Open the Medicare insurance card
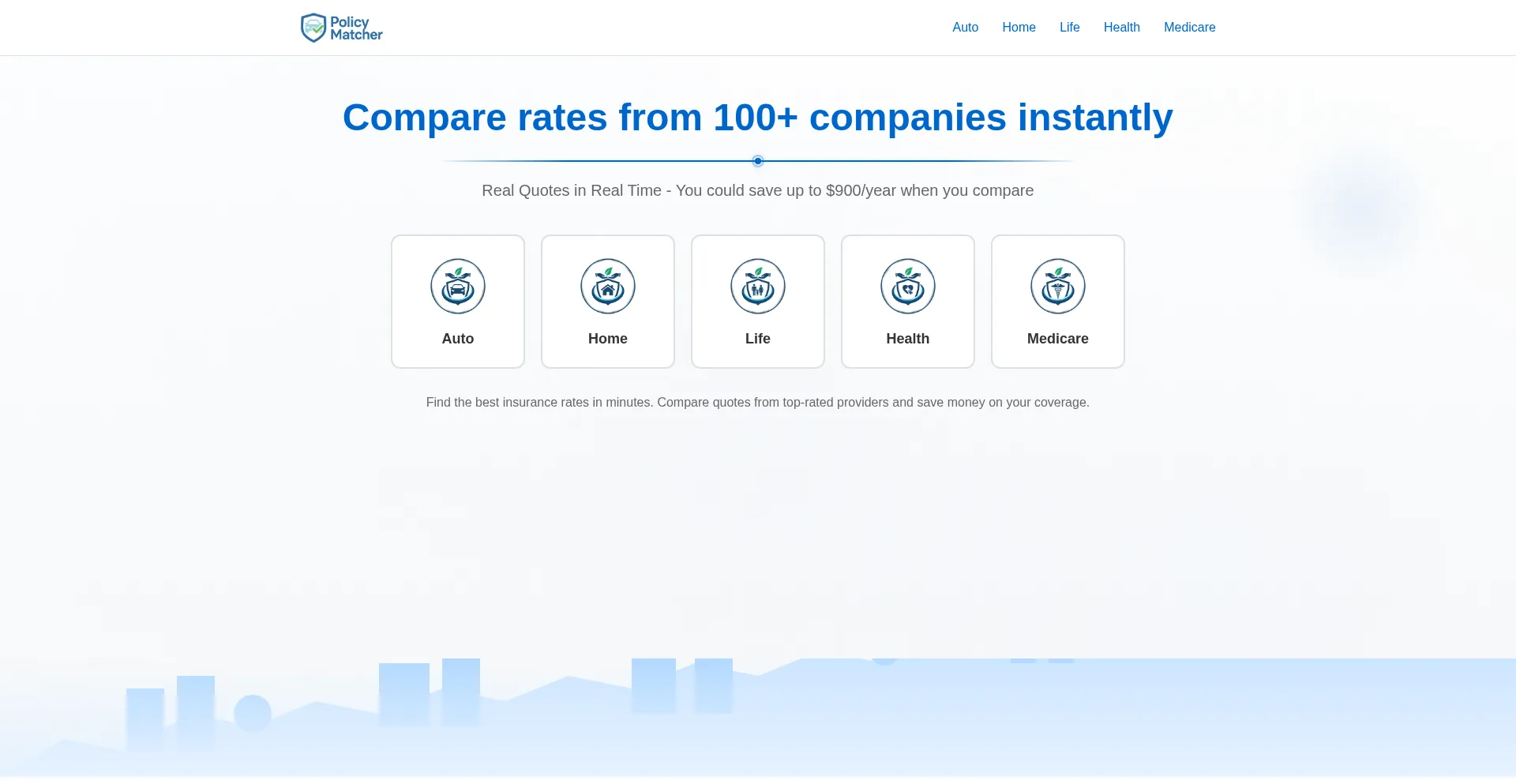Image resolution: width=1516 pixels, height=784 pixels. click(1057, 302)
